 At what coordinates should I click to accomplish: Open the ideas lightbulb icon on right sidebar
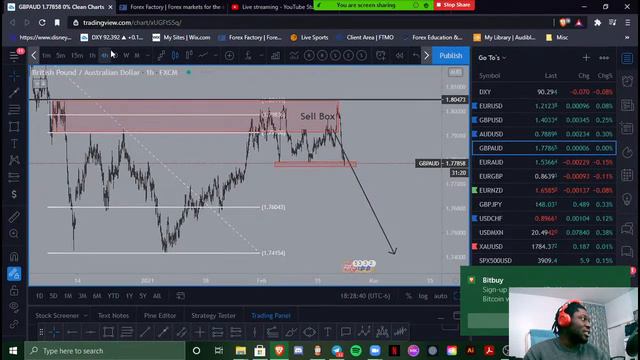tap(627, 199)
